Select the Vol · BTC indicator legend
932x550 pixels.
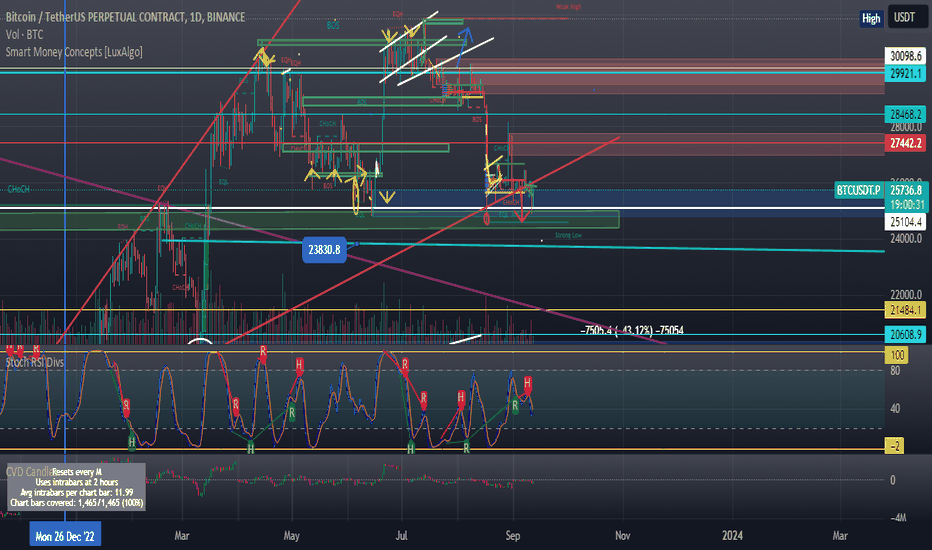pyautogui.click(x=24, y=34)
